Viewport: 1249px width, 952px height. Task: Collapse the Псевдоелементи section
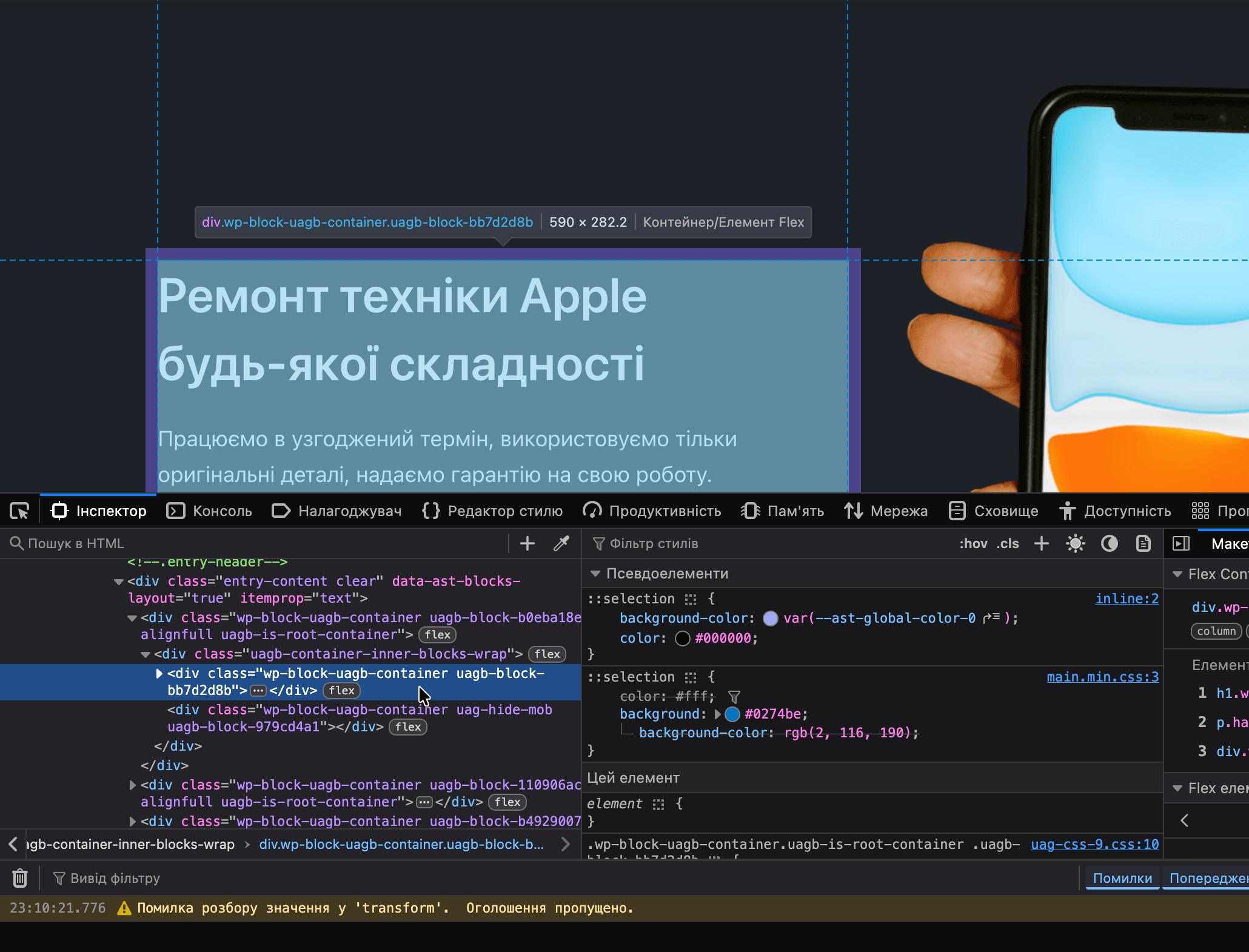[596, 574]
